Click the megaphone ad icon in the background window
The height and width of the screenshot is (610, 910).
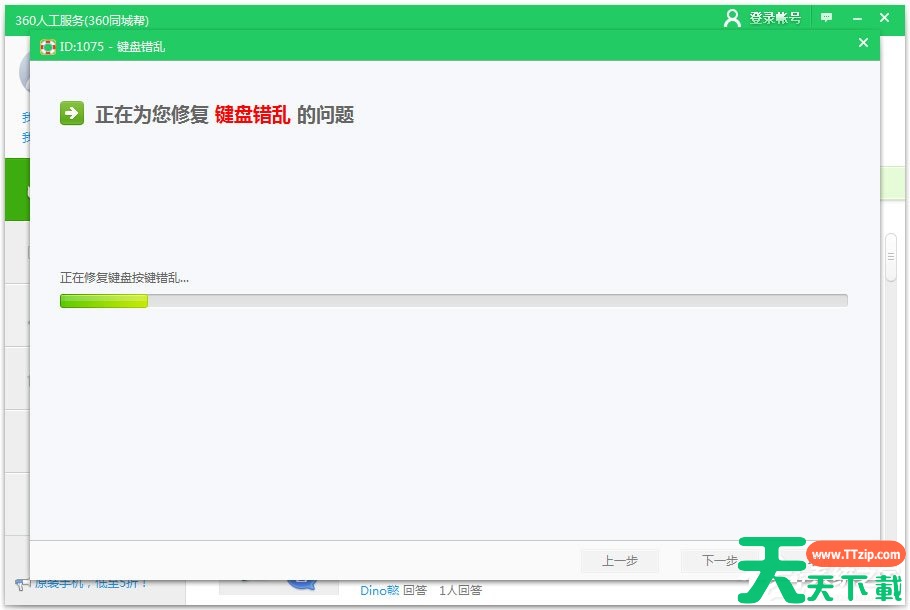pos(22,583)
